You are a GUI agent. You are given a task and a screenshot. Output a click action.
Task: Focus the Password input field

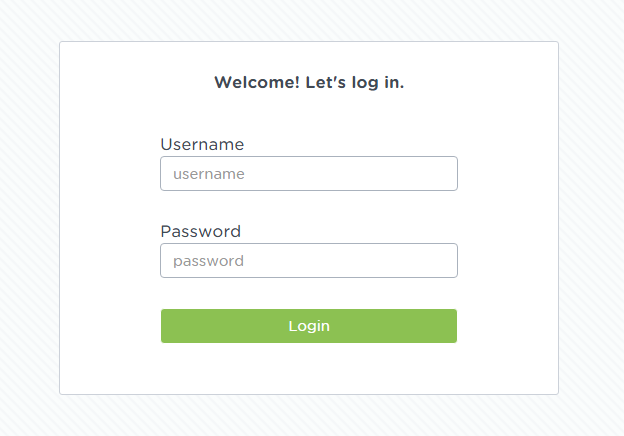point(309,261)
